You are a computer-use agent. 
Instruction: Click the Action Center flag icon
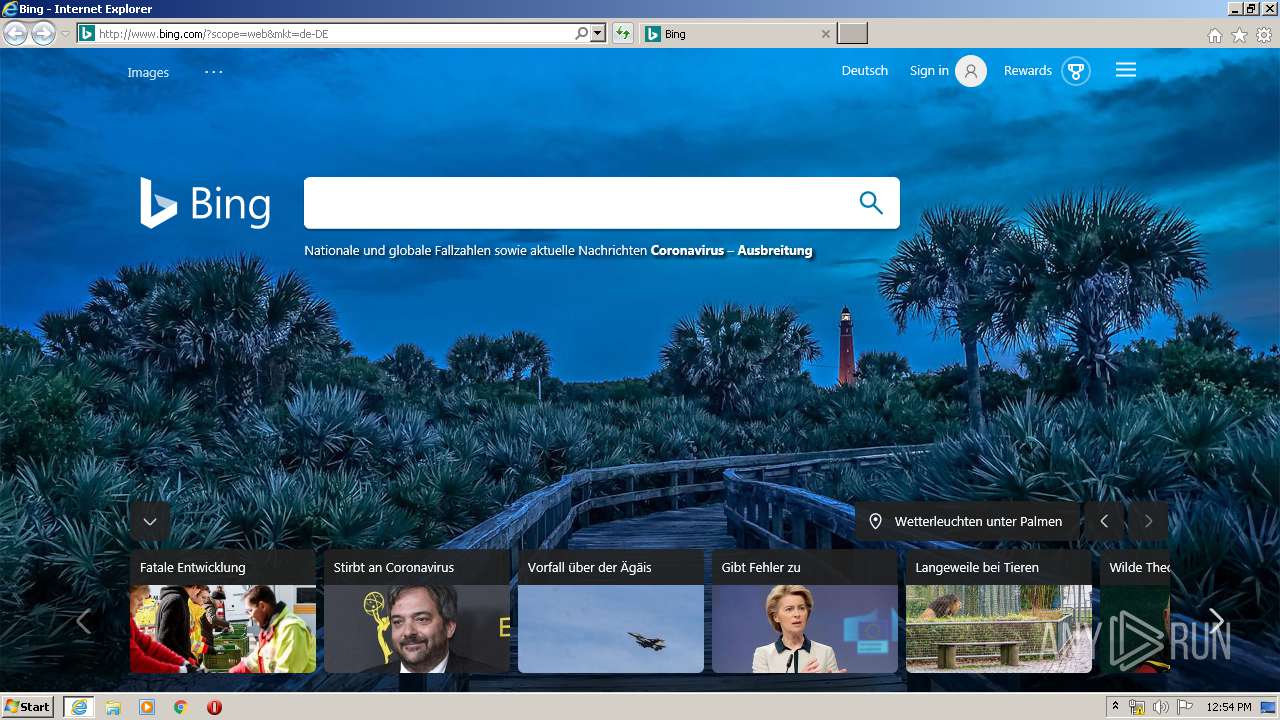1185,707
